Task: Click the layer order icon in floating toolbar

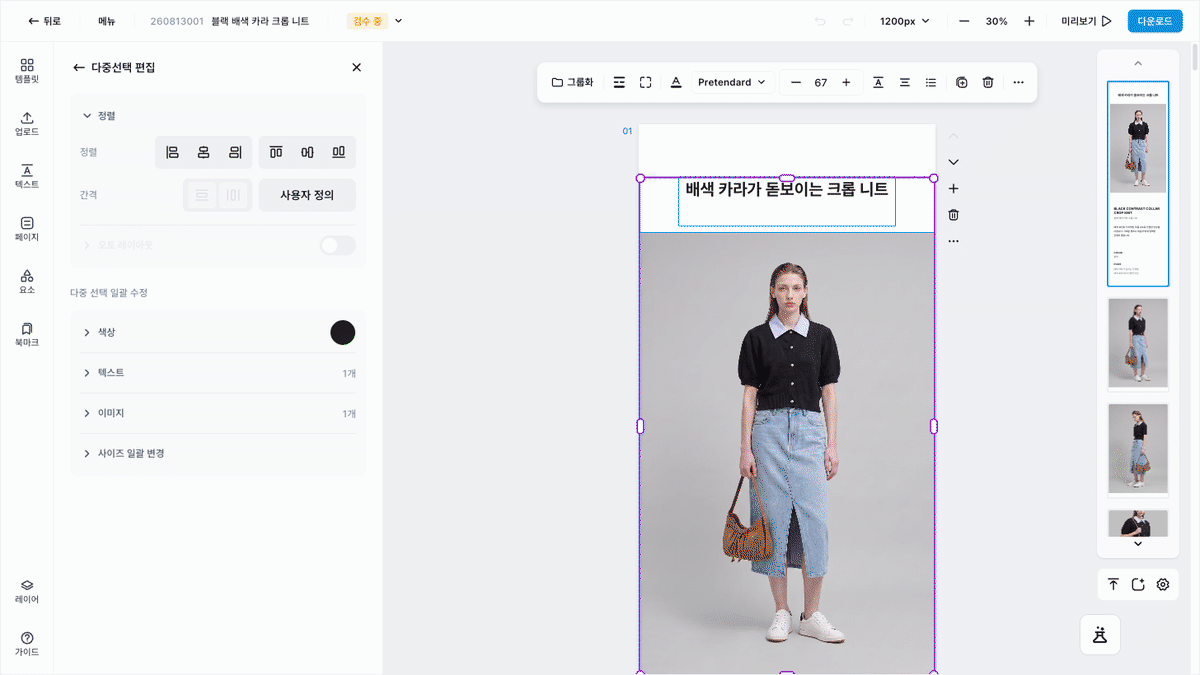Action: [x=619, y=82]
